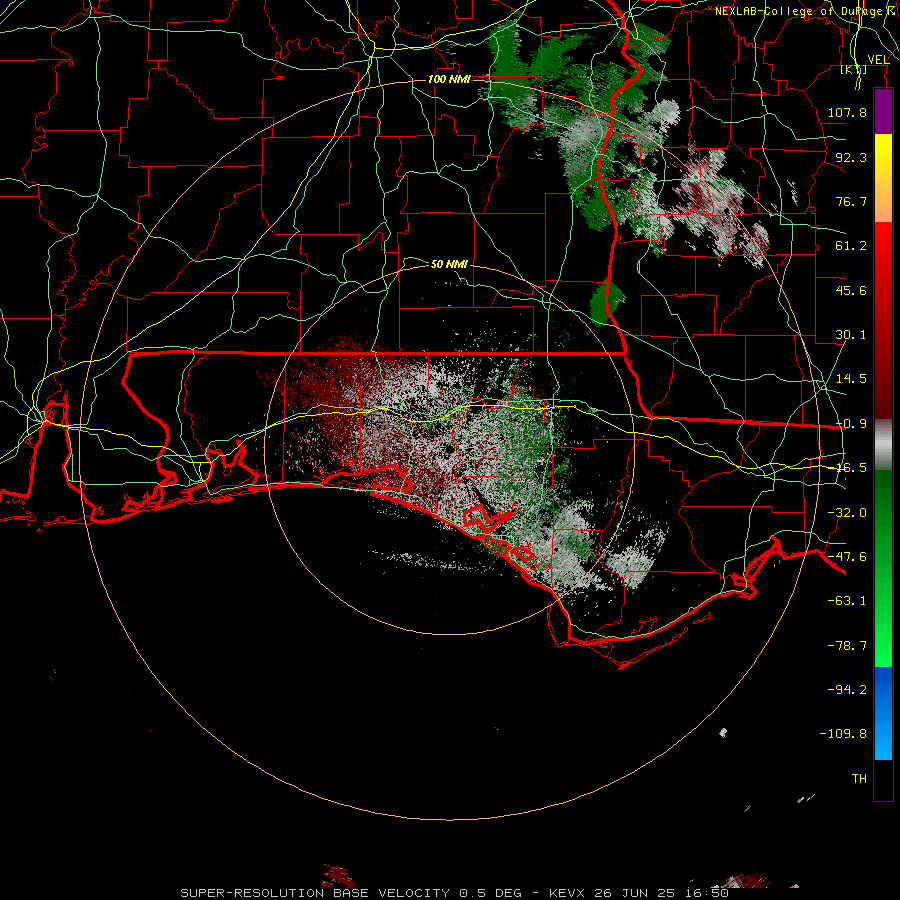Viewport: 900px width, 900px height.
Task: Click the 50 NMI range ring label
Action: pyautogui.click(x=449, y=264)
